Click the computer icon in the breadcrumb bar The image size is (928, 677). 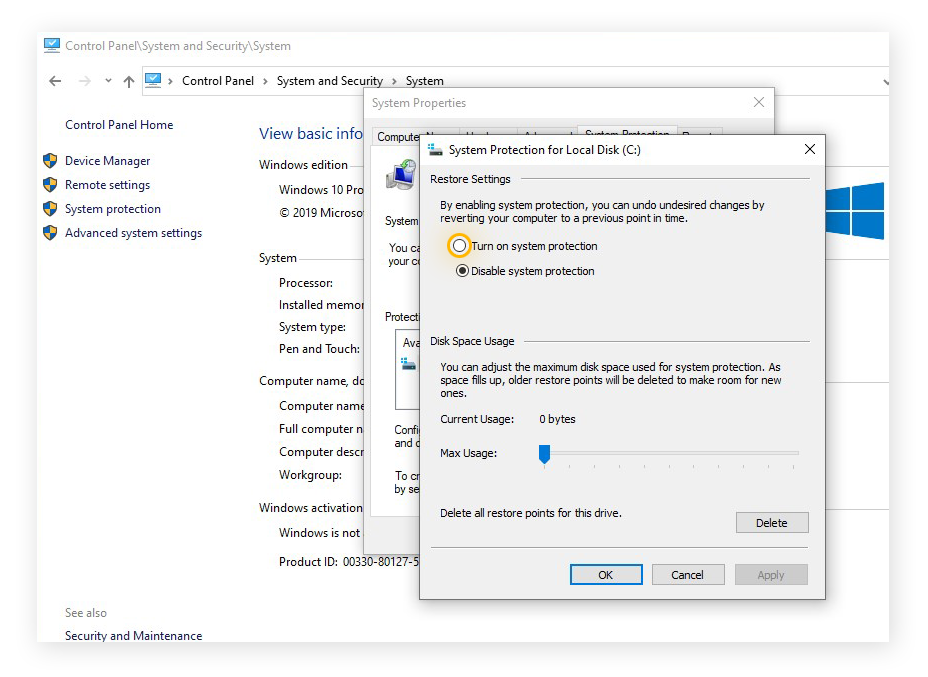tap(152, 81)
